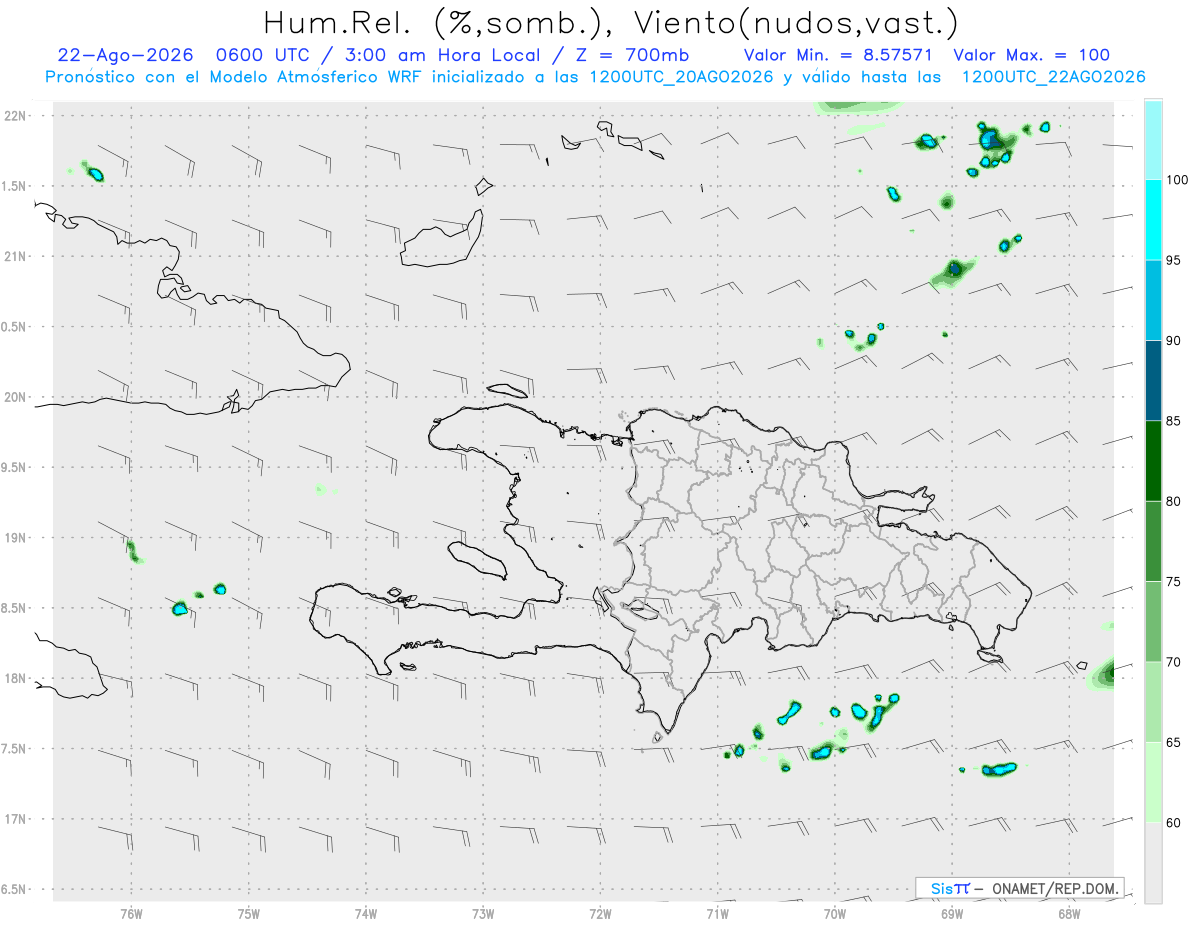Click the 68W longitude label
This screenshot has width=1200, height=927.
click(1069, 913)
